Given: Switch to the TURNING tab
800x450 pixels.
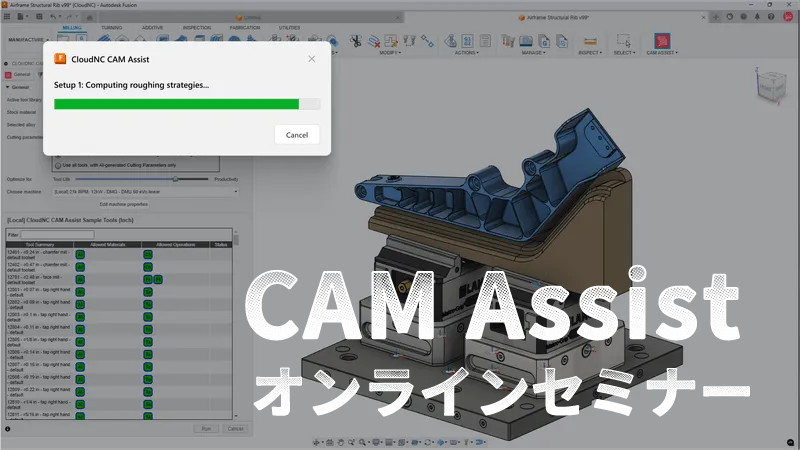Looking at the screenshot, I should coord(111,28).
